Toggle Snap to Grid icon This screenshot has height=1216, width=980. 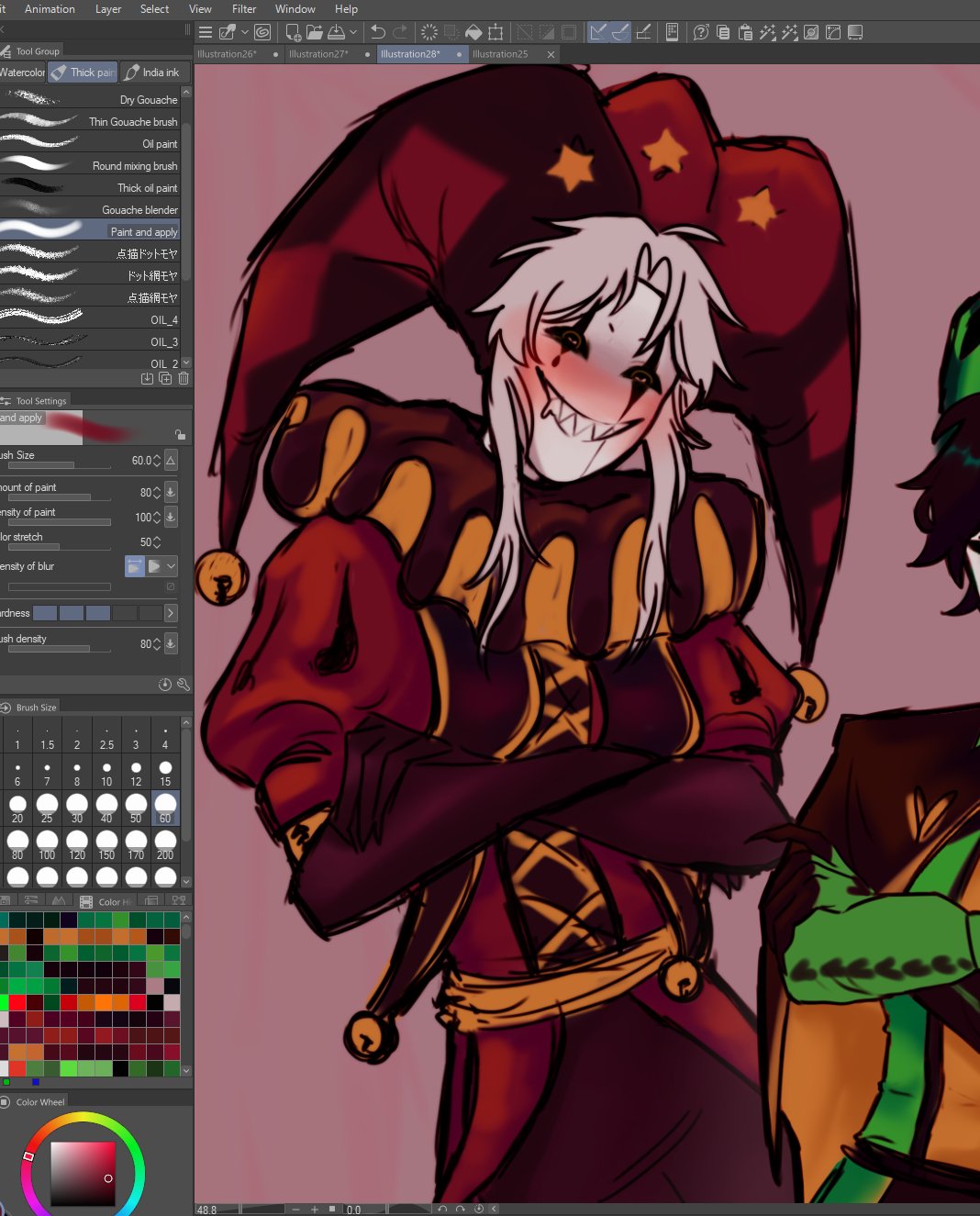643,32
